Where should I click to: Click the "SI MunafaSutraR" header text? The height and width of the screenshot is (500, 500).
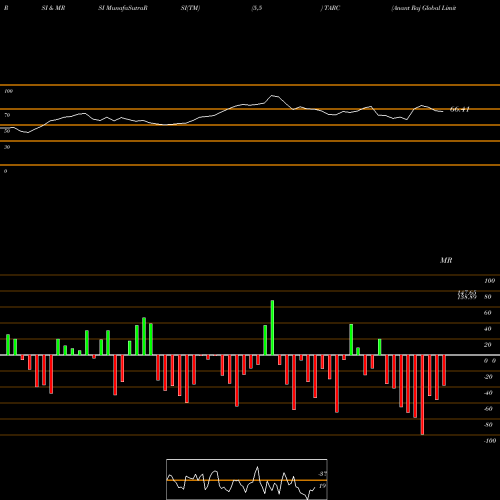click(x=123, y=8)
